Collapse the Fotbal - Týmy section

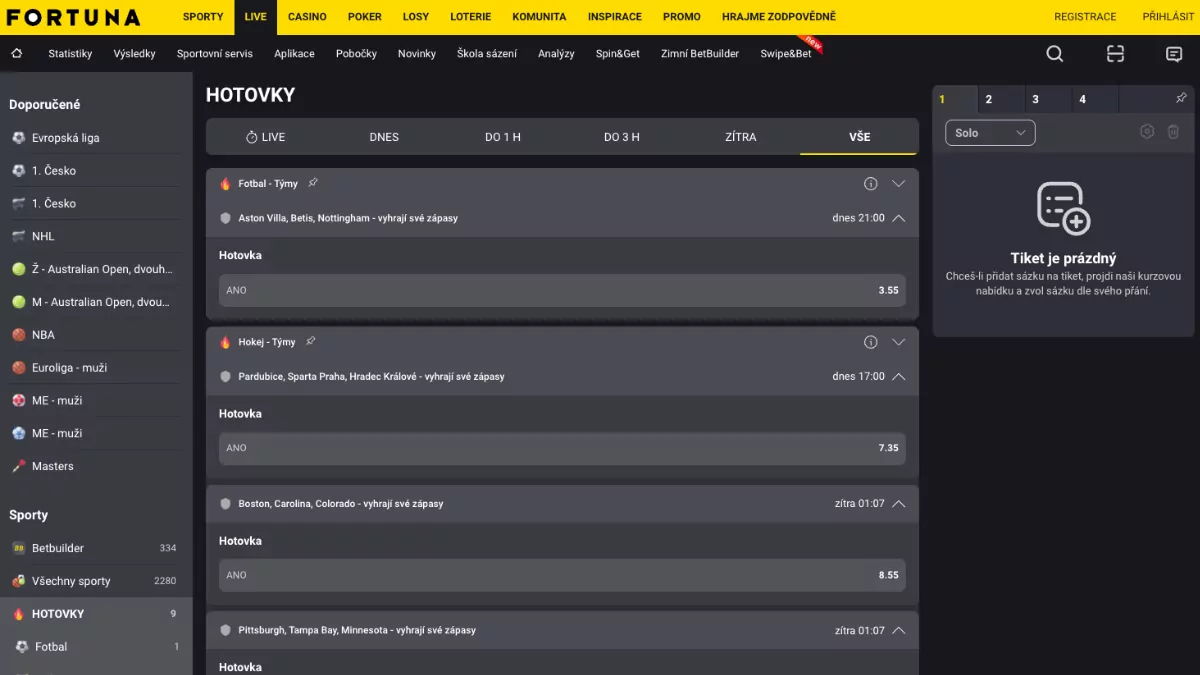pyautogui.click(x=898, y=184)
